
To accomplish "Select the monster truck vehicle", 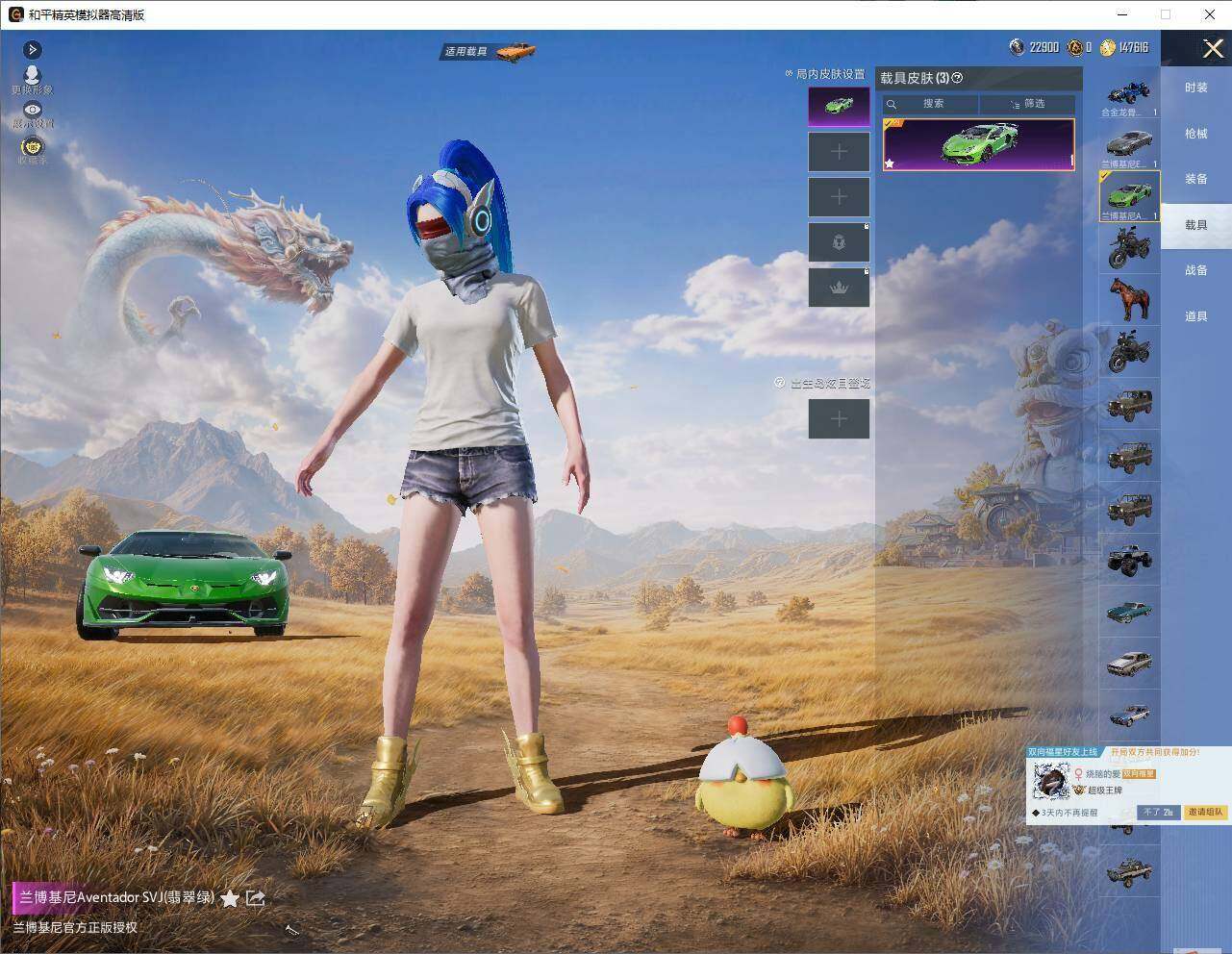I will [1129, 559].
